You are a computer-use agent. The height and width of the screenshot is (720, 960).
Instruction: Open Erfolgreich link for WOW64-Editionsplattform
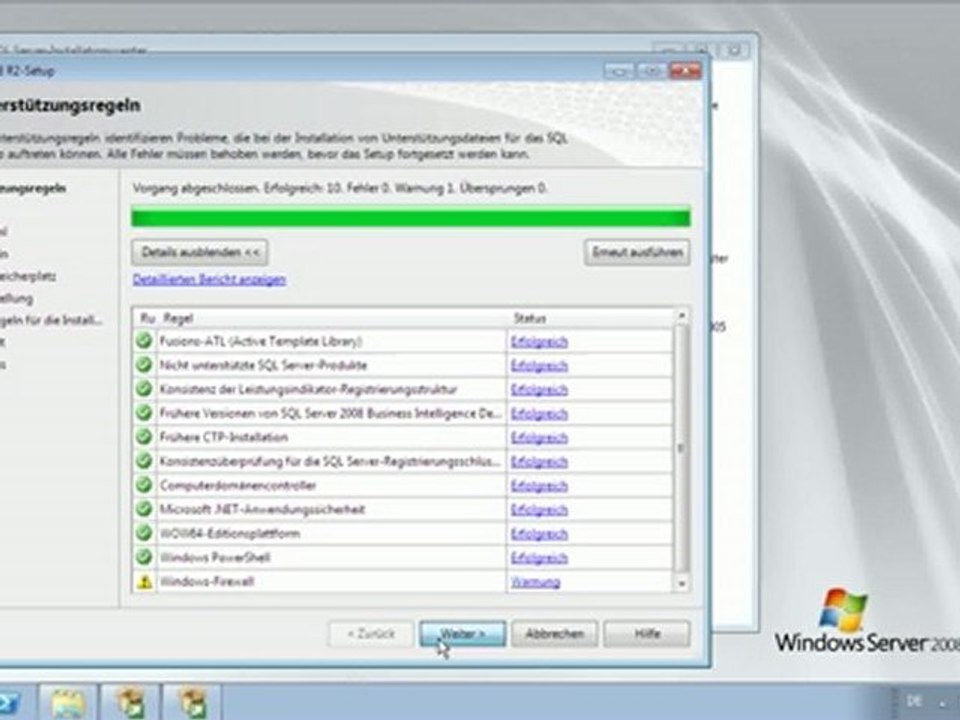click(539, 534)
